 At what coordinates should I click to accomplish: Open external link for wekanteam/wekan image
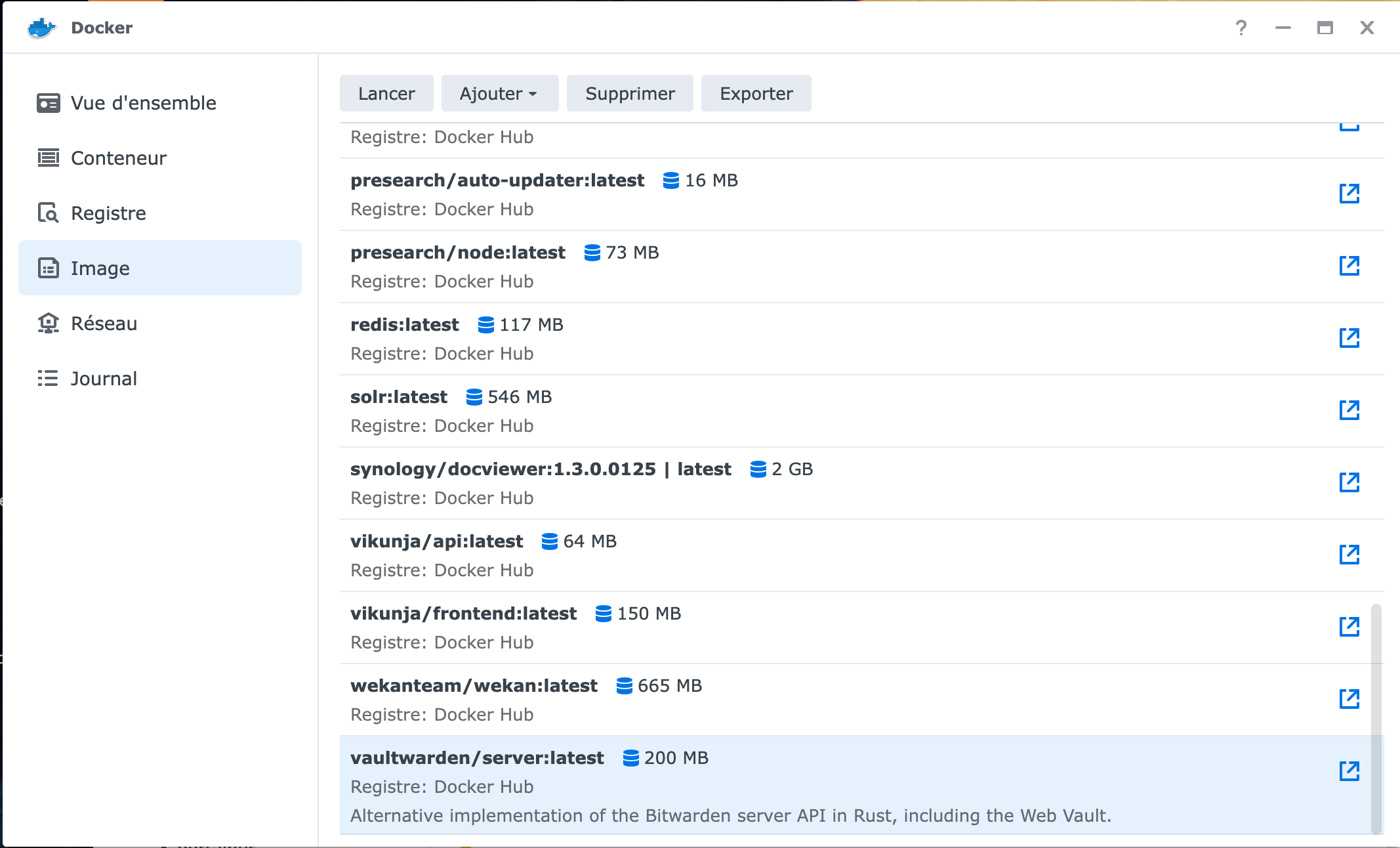pos(1349,699)
